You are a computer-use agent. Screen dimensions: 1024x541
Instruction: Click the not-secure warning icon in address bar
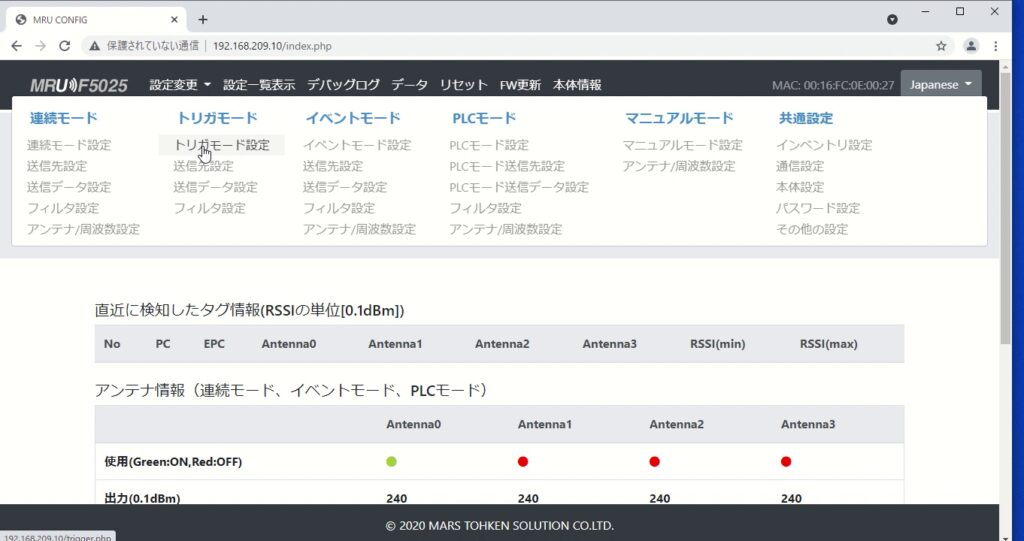pyautogui.click(x=95, y=46)
